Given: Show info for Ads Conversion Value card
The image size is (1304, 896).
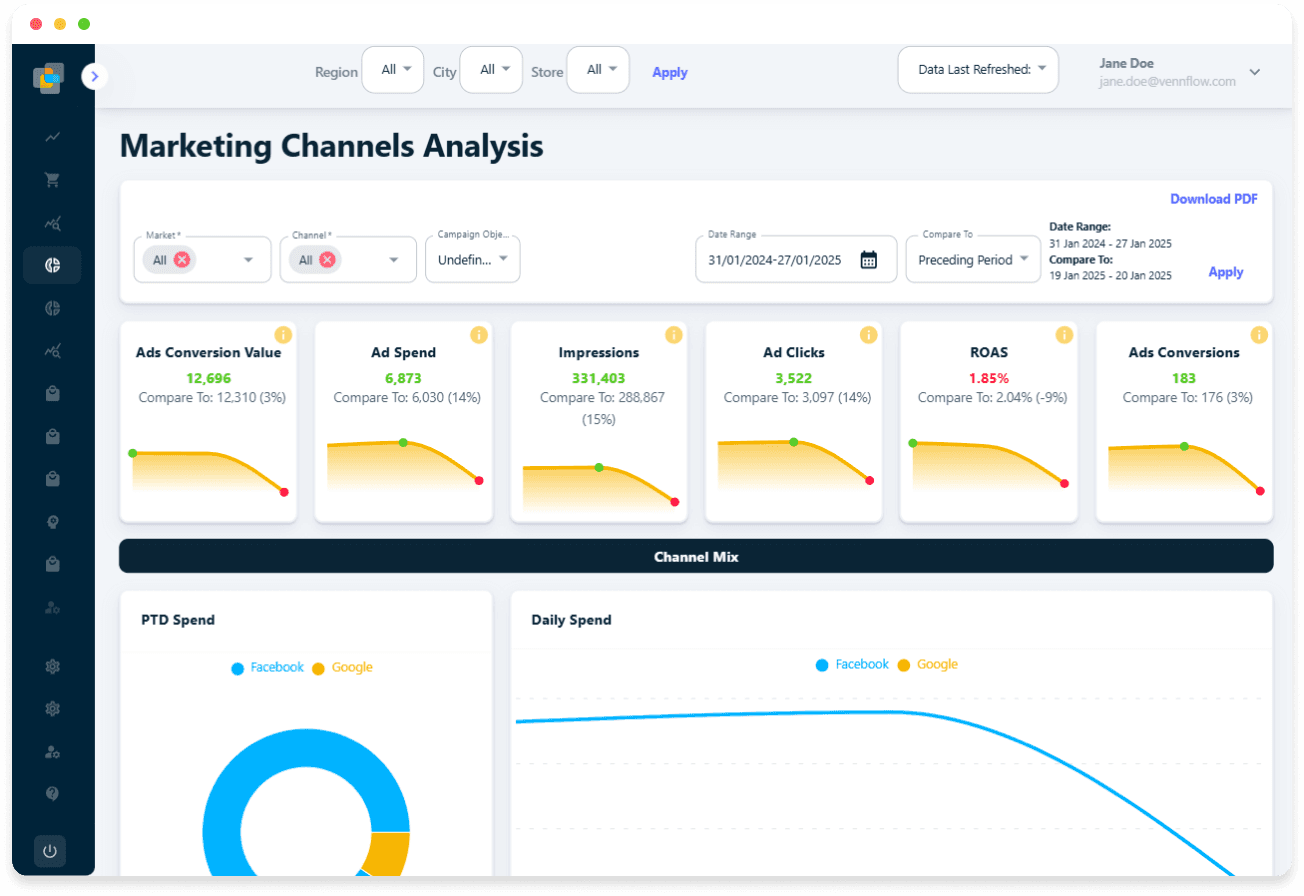Looking at the screenshot, I should click(283, 335).
